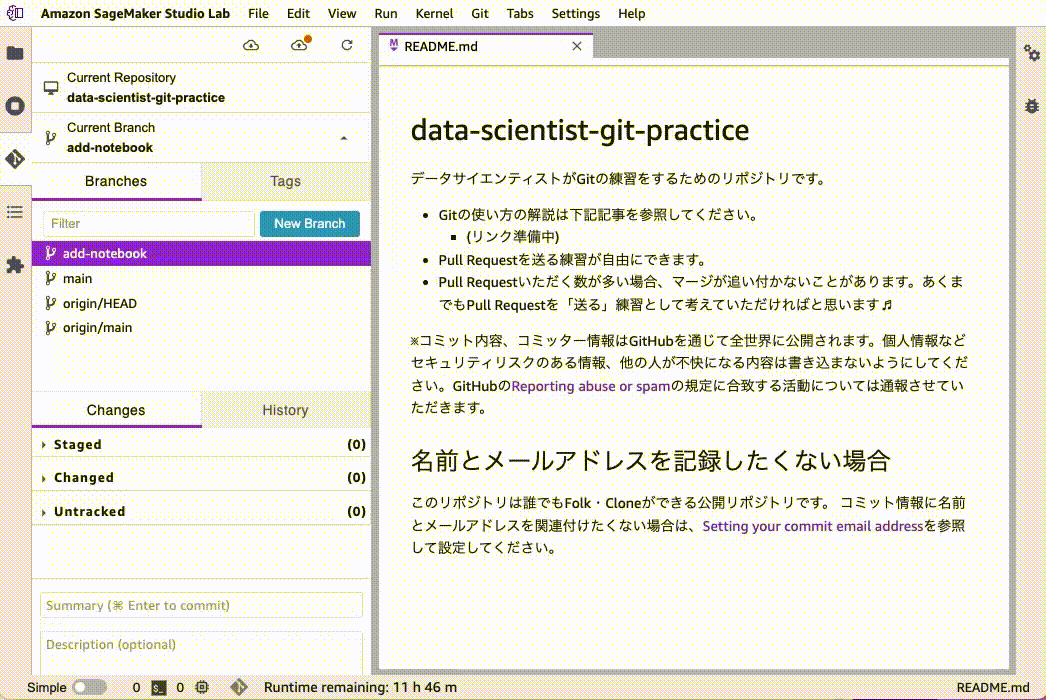1046x700 pixels.
Task: Open the Run menu
Action: coord(386,13)
